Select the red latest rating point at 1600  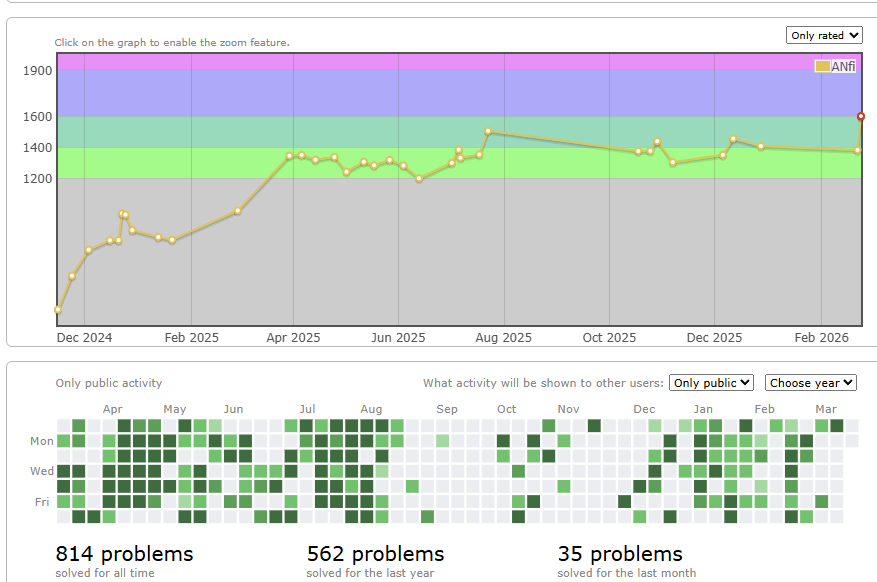pyautogui.click(x=861, y=116)
